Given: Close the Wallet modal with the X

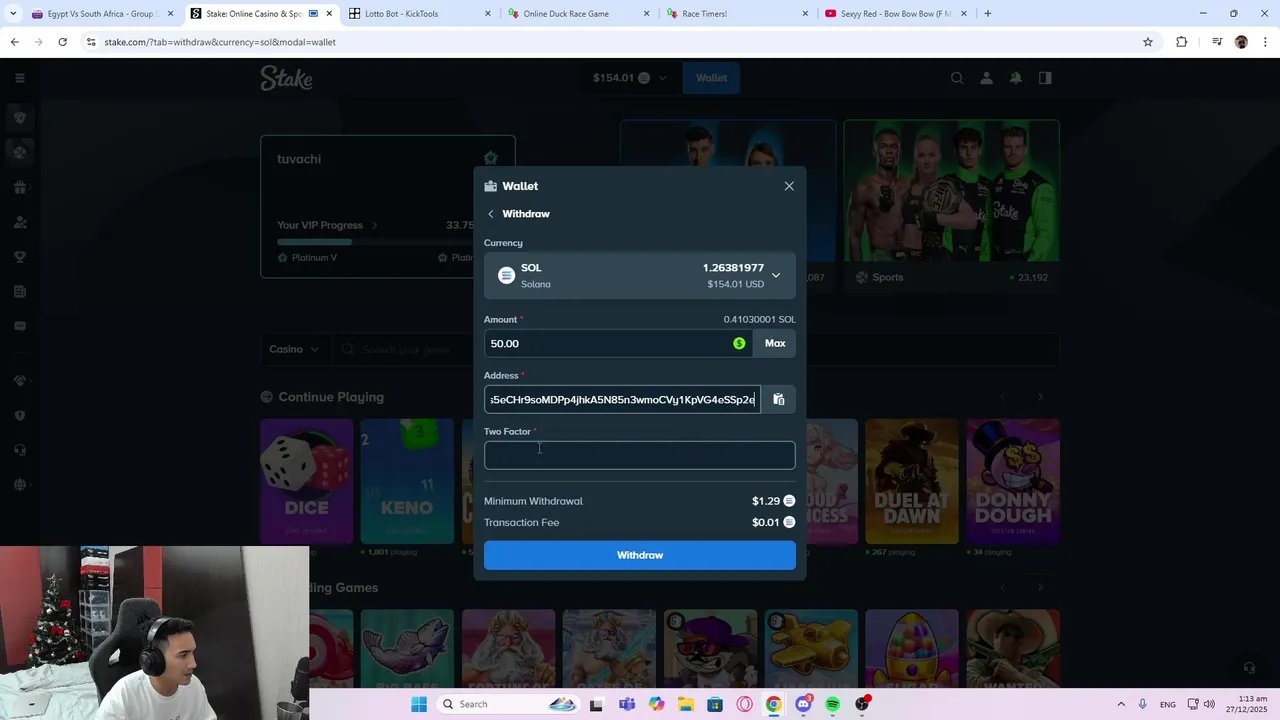Looking at the screenshot, I should click(x=789, y=186).
